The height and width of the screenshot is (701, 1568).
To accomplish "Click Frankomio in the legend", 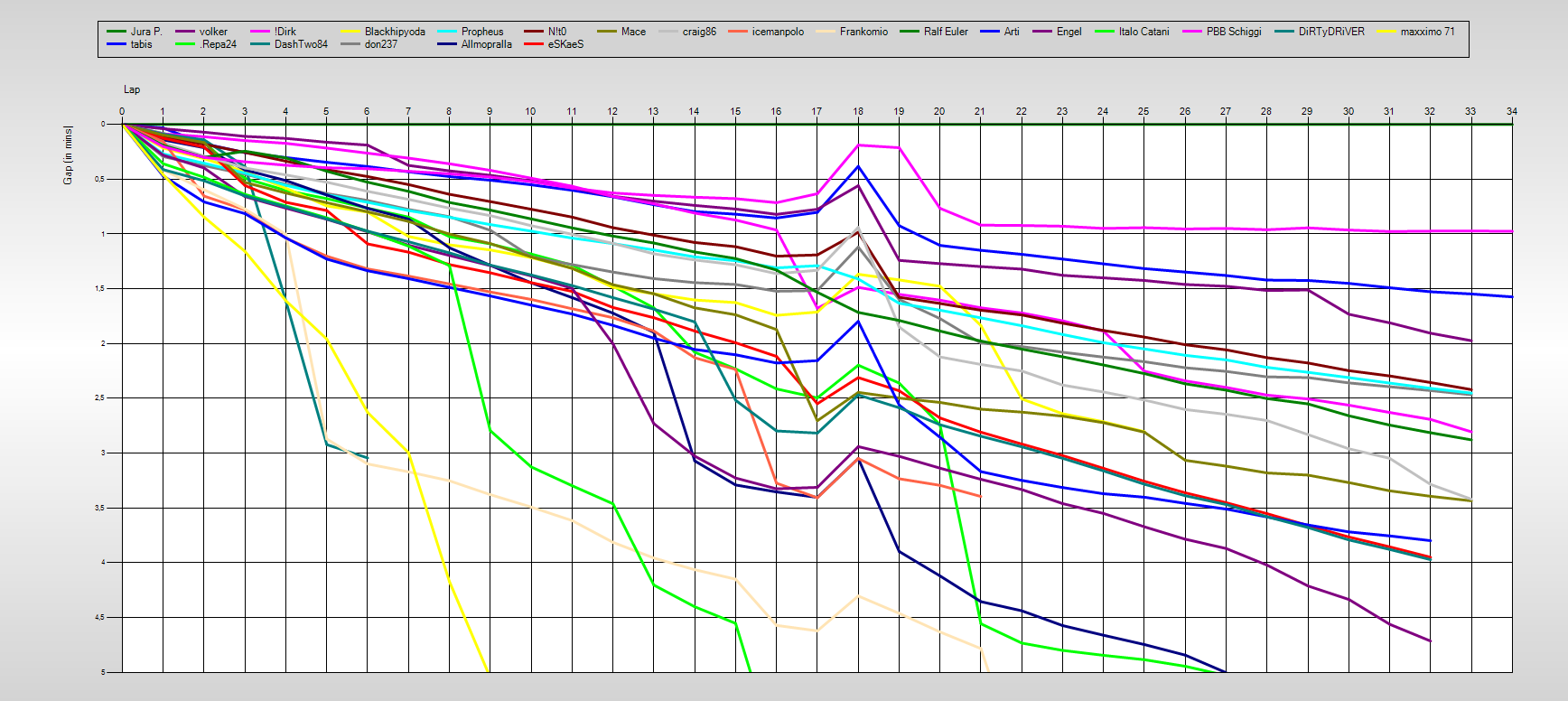I will (863, 32).
